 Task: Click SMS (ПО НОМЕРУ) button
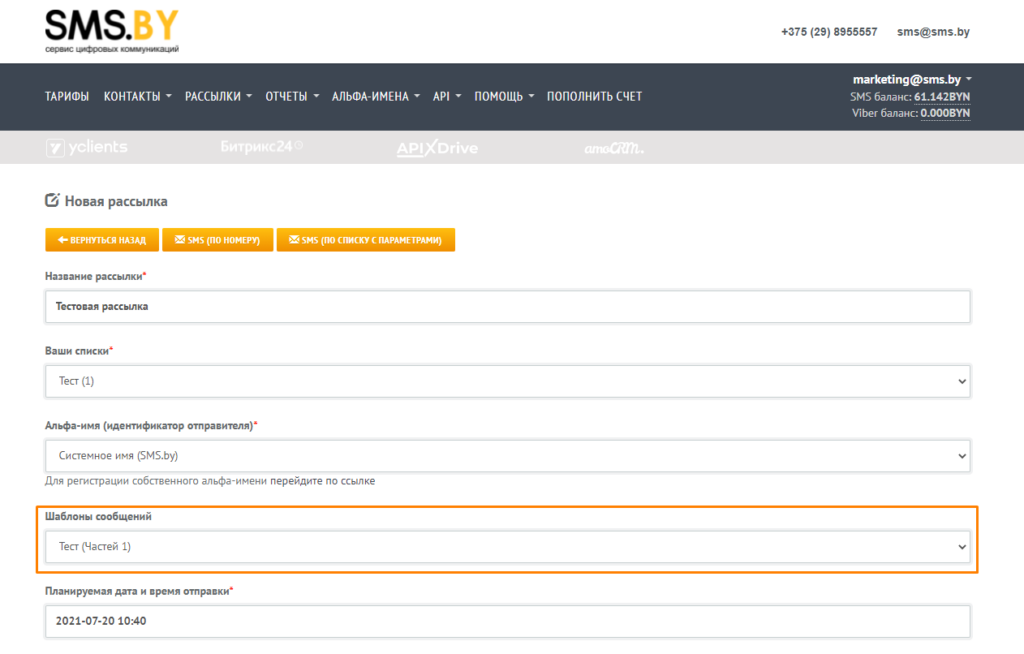tap(217, 240)
